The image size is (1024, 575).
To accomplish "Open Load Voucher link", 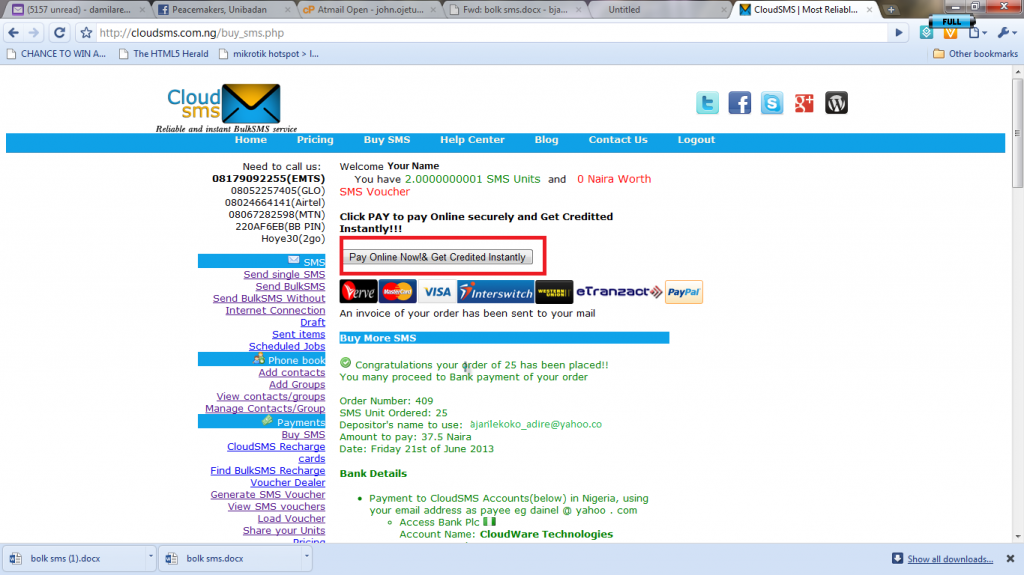I will pos(291,518).
